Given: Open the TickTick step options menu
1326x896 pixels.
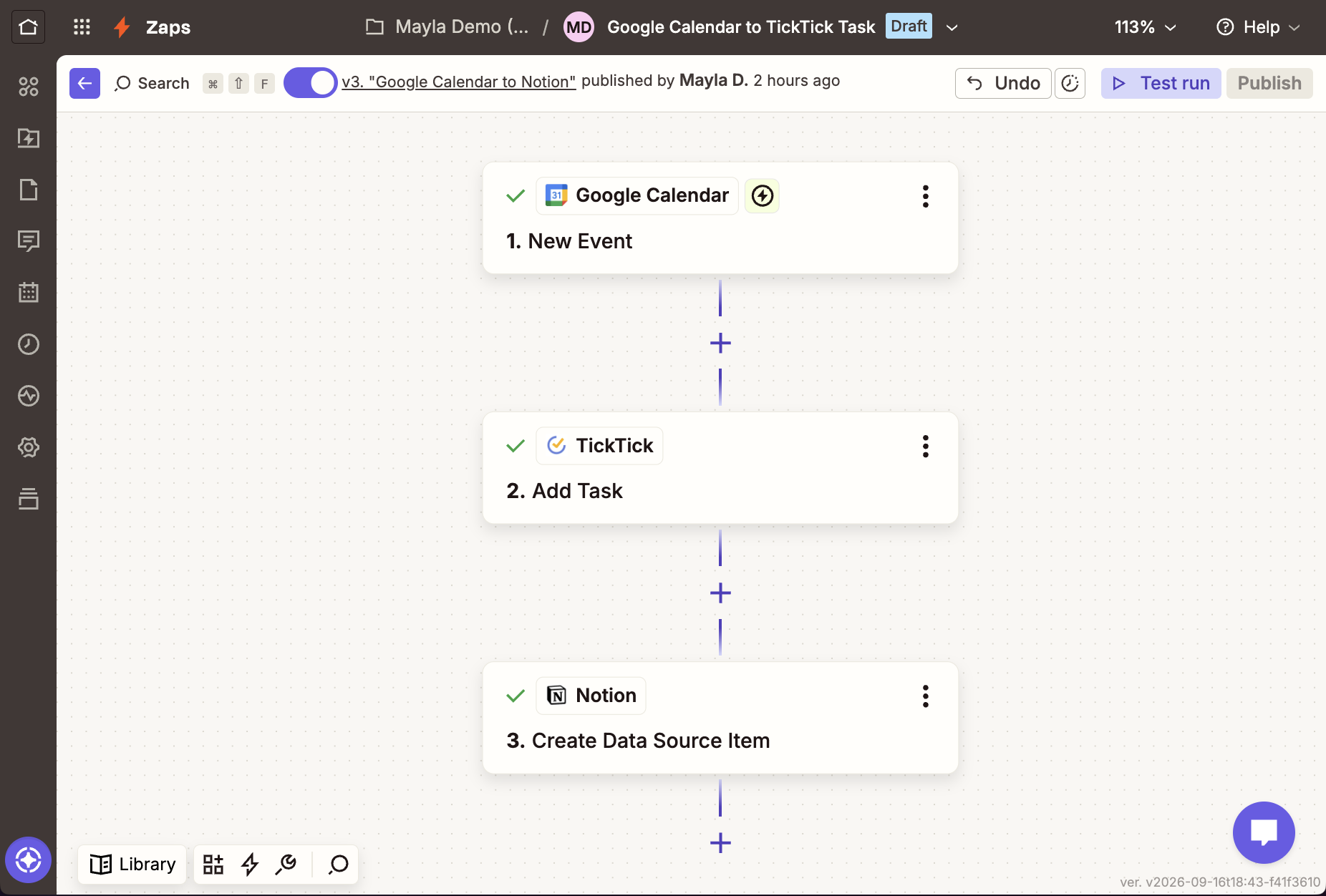Looking at the screenshot, I should (x=925, y=446).
